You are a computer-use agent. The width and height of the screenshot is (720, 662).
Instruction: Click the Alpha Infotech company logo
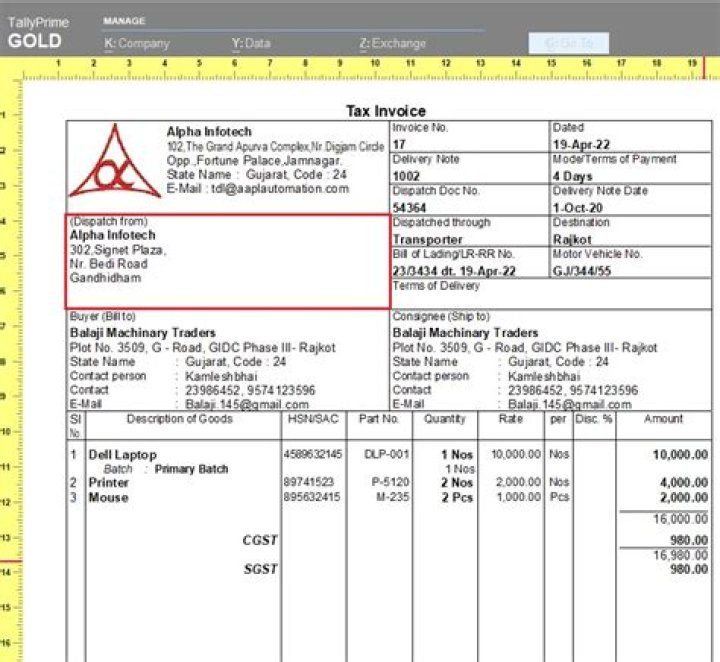coord(115,162)
